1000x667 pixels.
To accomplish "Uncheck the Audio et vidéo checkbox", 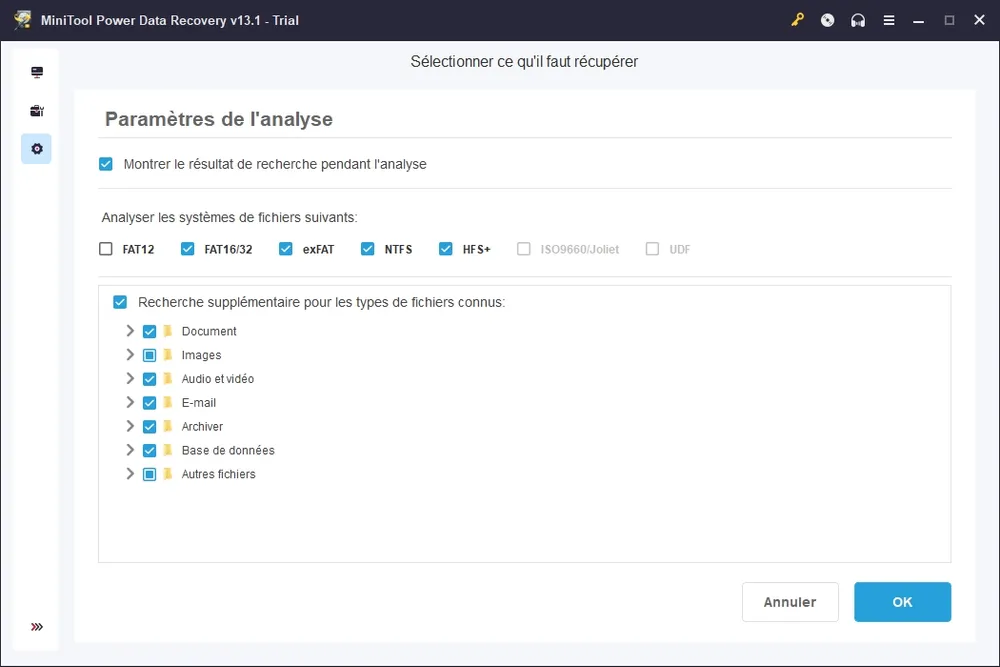I will point(149,379).
